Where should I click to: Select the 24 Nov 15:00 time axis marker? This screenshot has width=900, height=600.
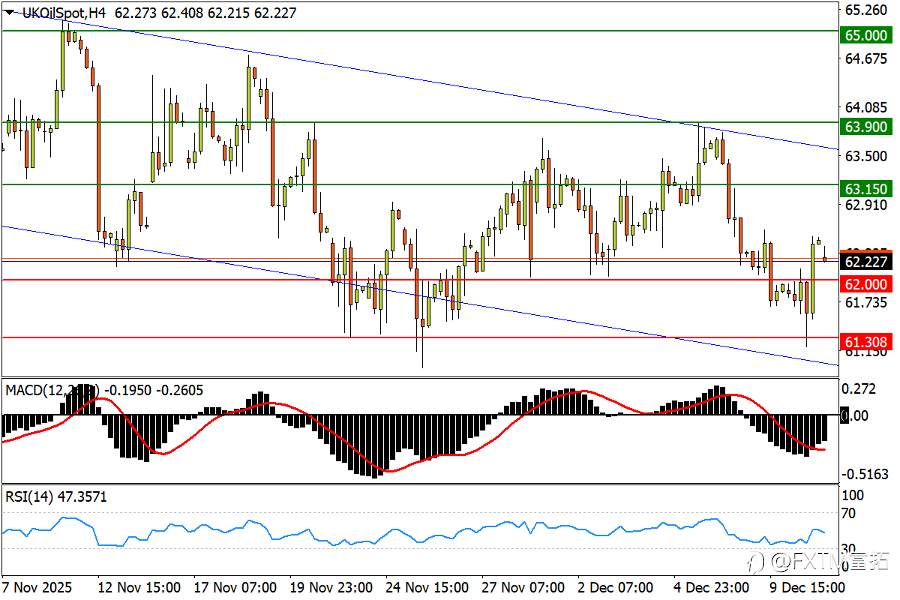tap(427, 588)
